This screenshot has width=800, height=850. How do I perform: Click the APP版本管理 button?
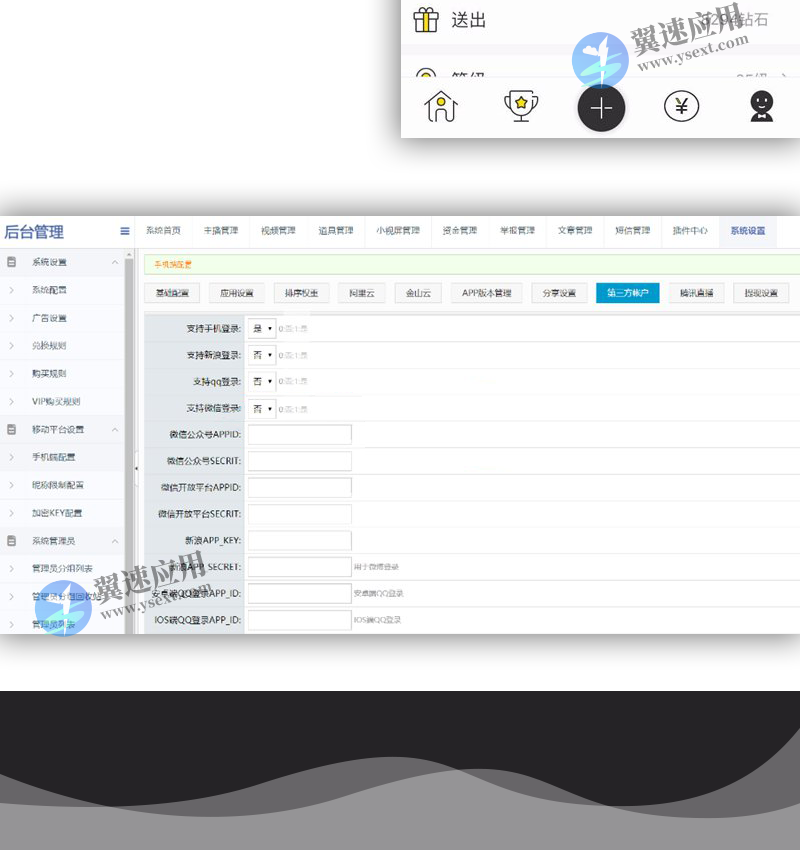click(x=486, y=294)
